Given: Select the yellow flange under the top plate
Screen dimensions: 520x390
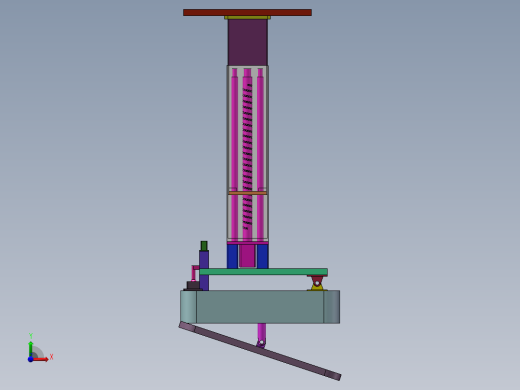Looking at the screenshot, I should [x=247, y=18].
